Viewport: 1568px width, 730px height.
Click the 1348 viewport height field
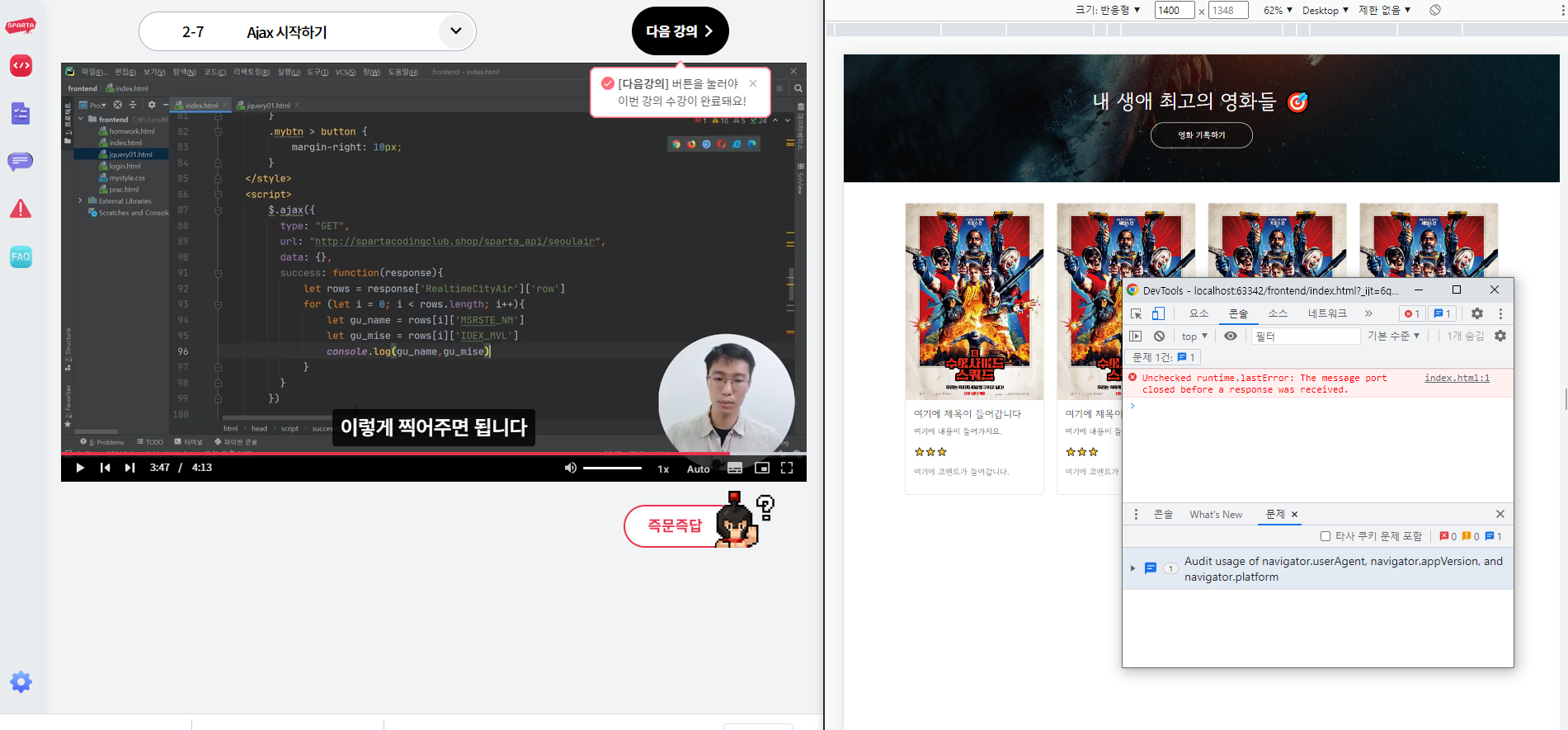1228,10
